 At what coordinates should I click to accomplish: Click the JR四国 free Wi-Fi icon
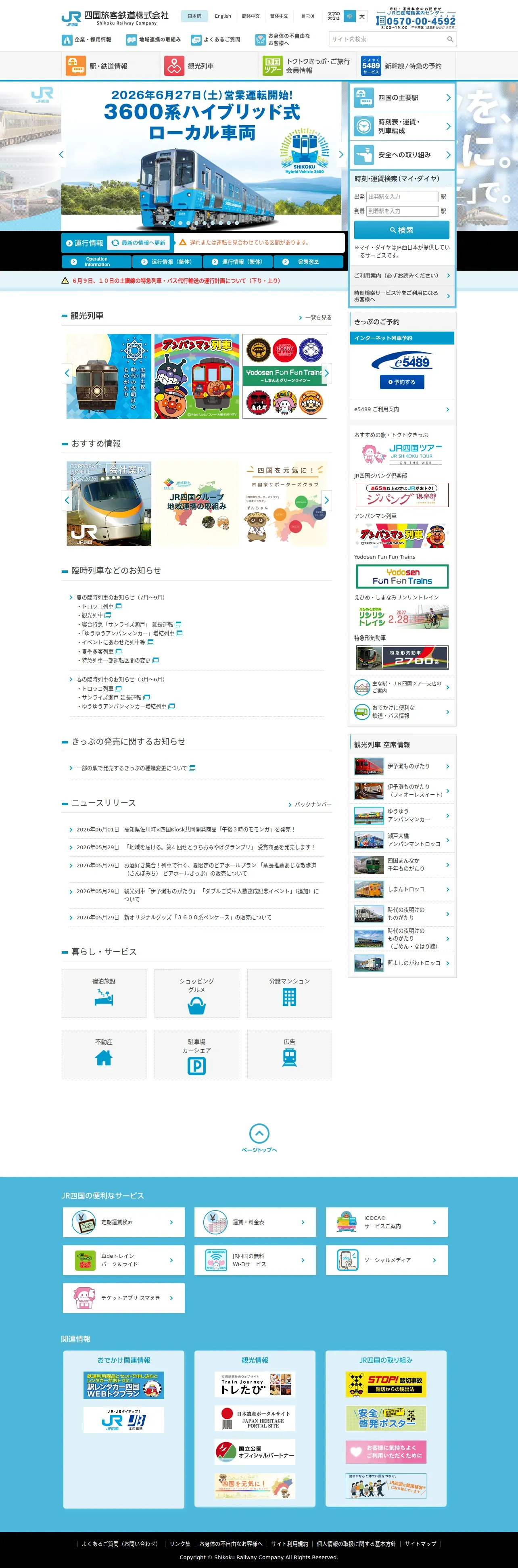pyautogui.click(x=215, y=1260)
